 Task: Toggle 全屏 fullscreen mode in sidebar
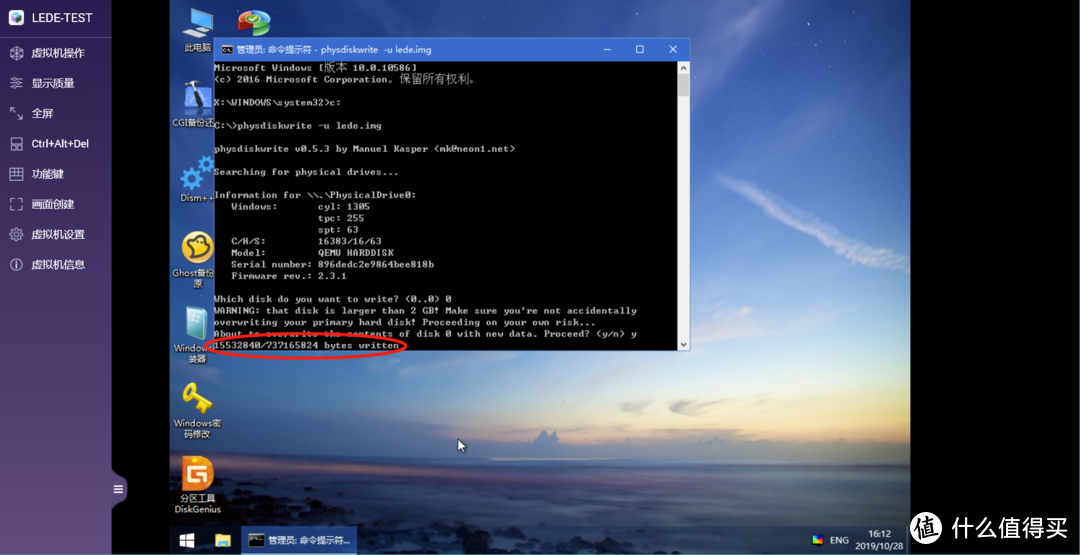(x=42, y=113)
